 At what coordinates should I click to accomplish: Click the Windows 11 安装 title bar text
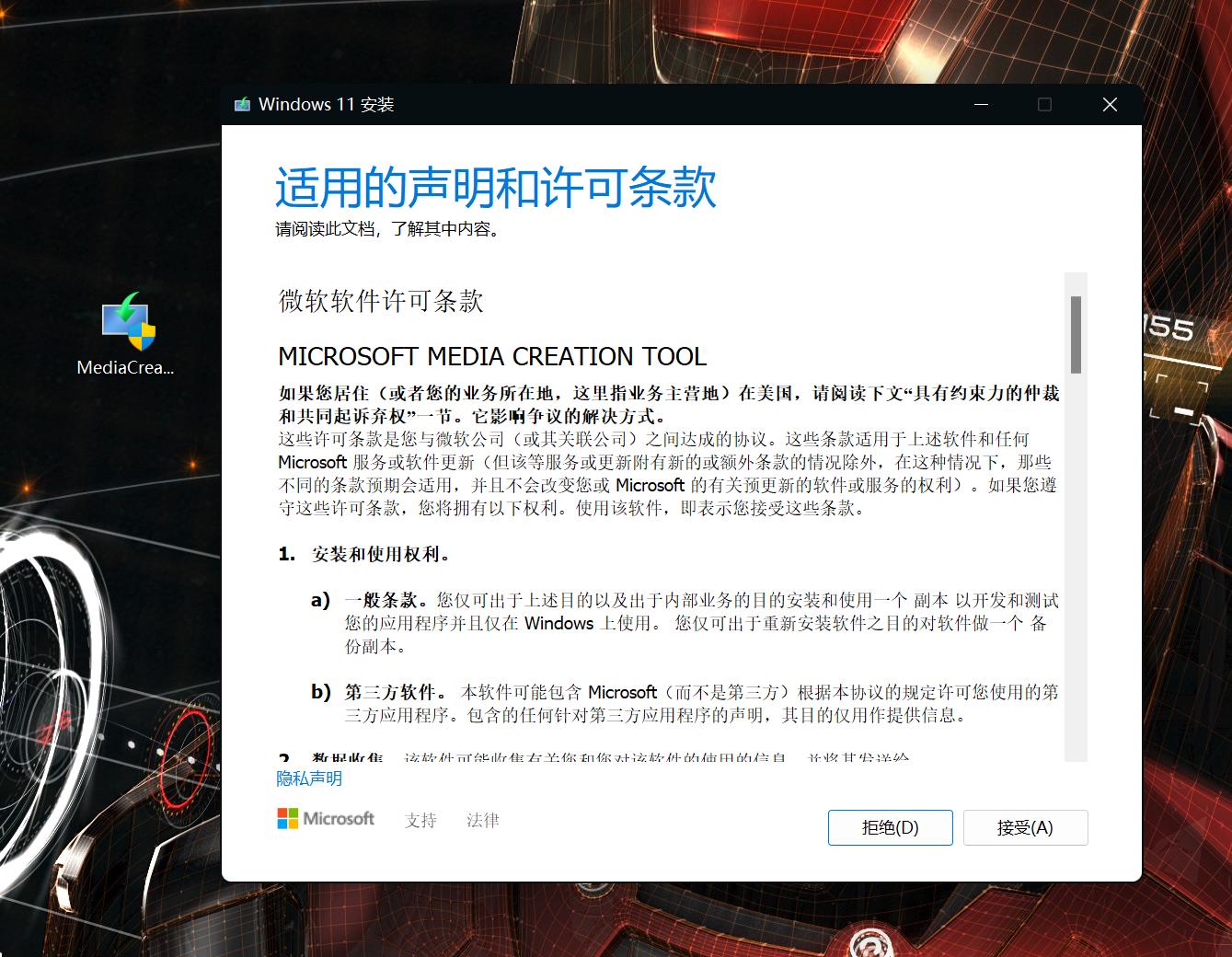[326, 104]
